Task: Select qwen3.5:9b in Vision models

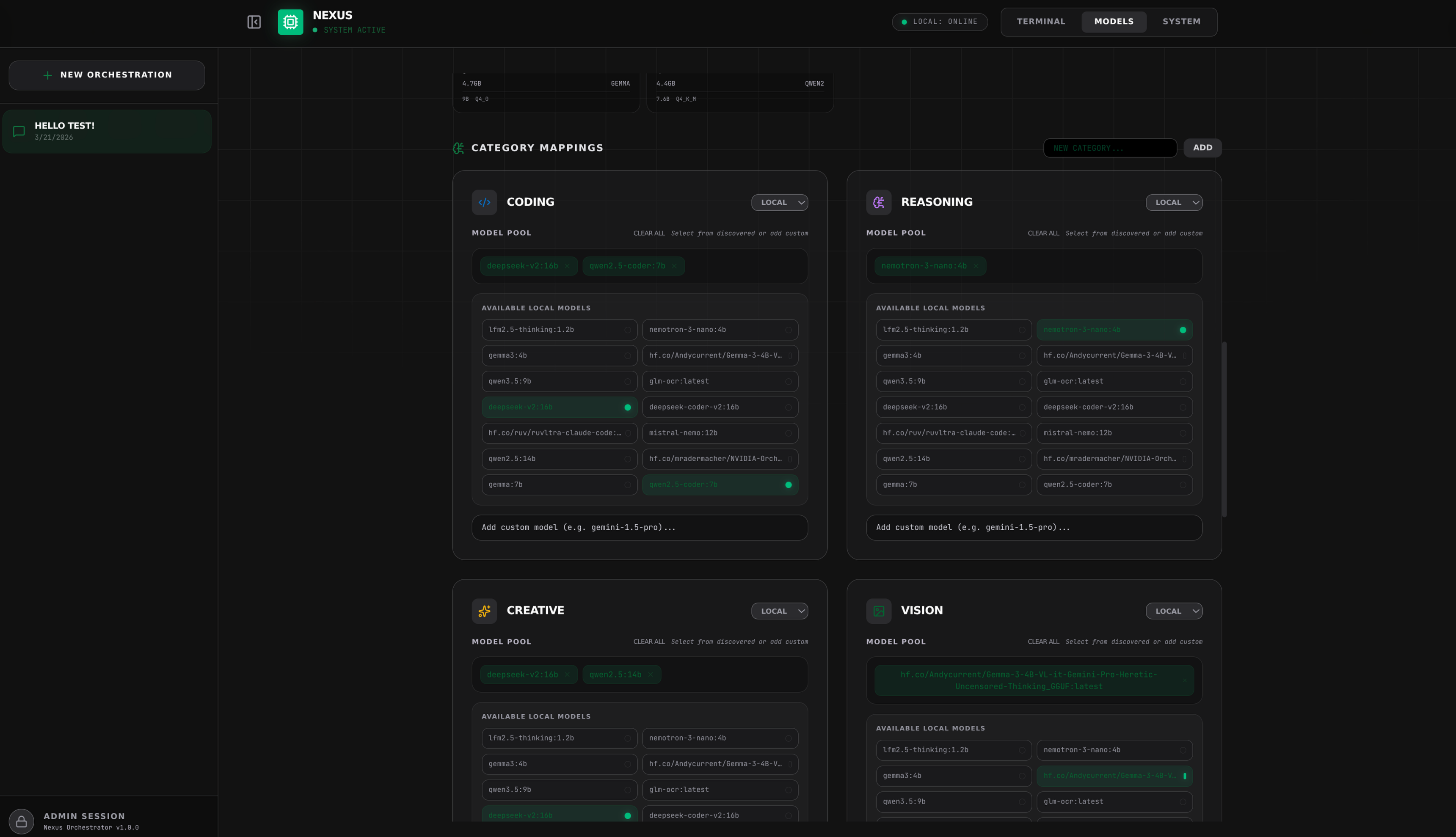Action: pyautogui.click(x=954, y=802)
